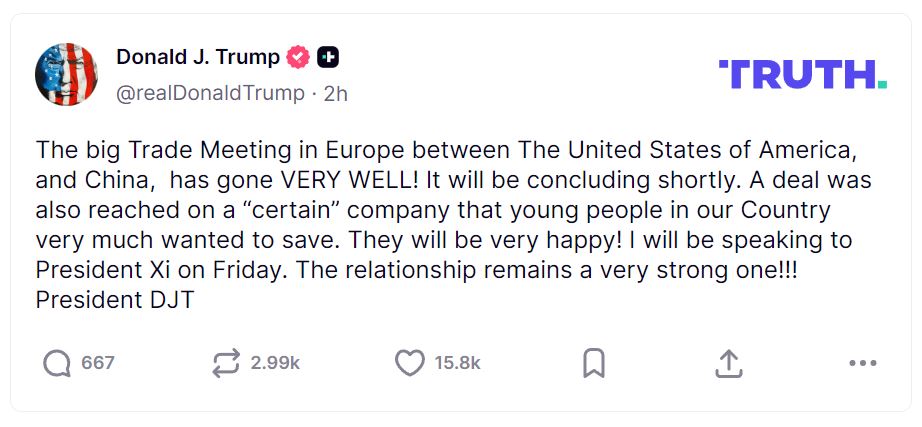Open the three-dot more options menu

[862, 363]
